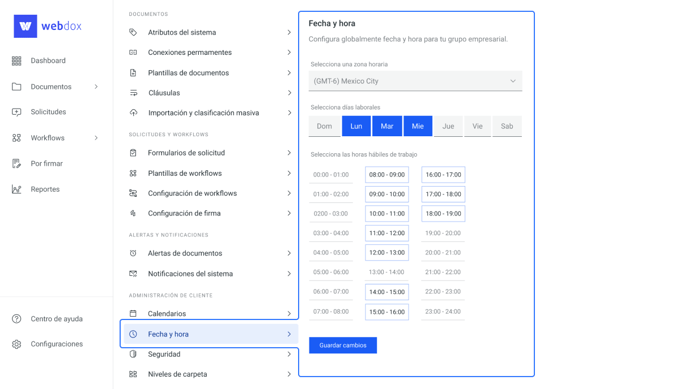Click the webdox logo icon

[25, 26]
